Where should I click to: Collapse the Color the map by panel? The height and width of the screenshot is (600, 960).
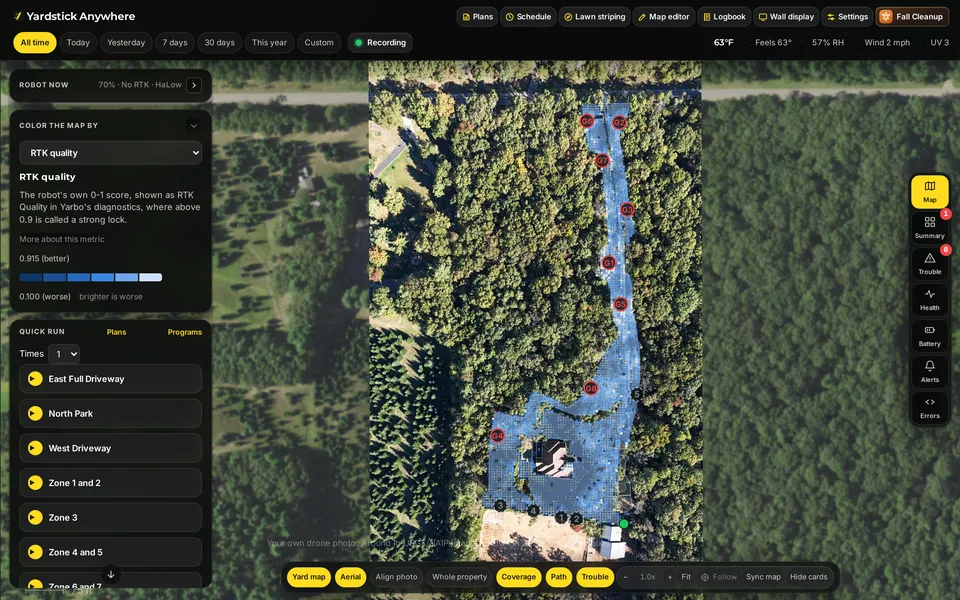tap(193, 126)
